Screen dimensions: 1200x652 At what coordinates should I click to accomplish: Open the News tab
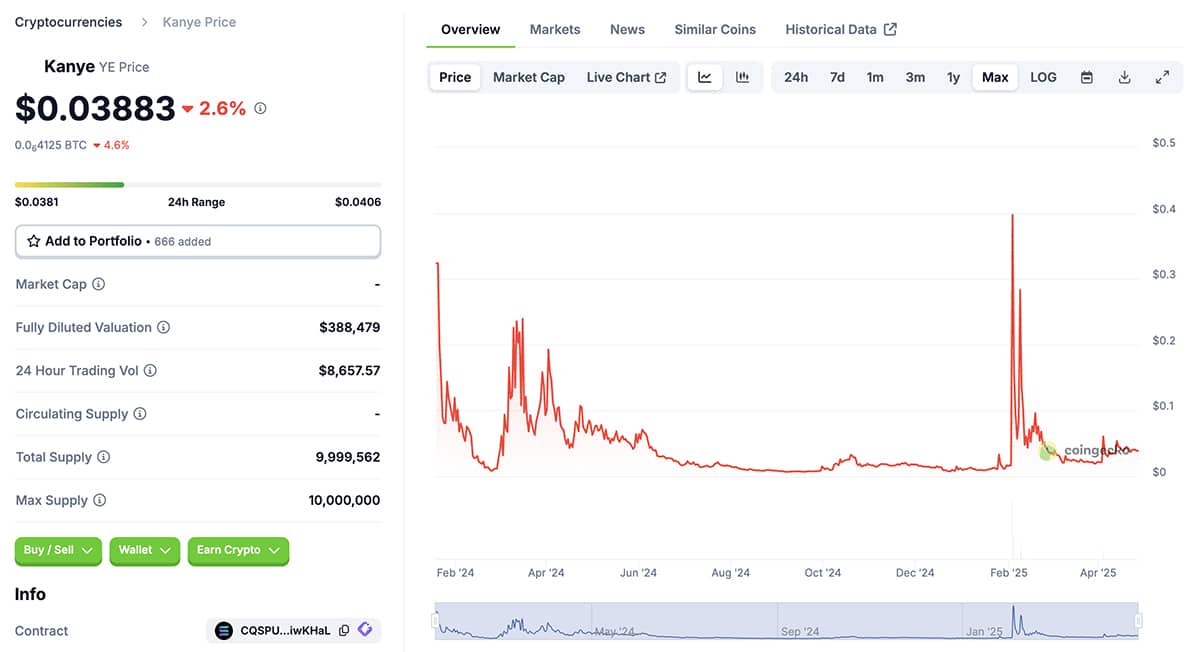click(x=627, y=29)
